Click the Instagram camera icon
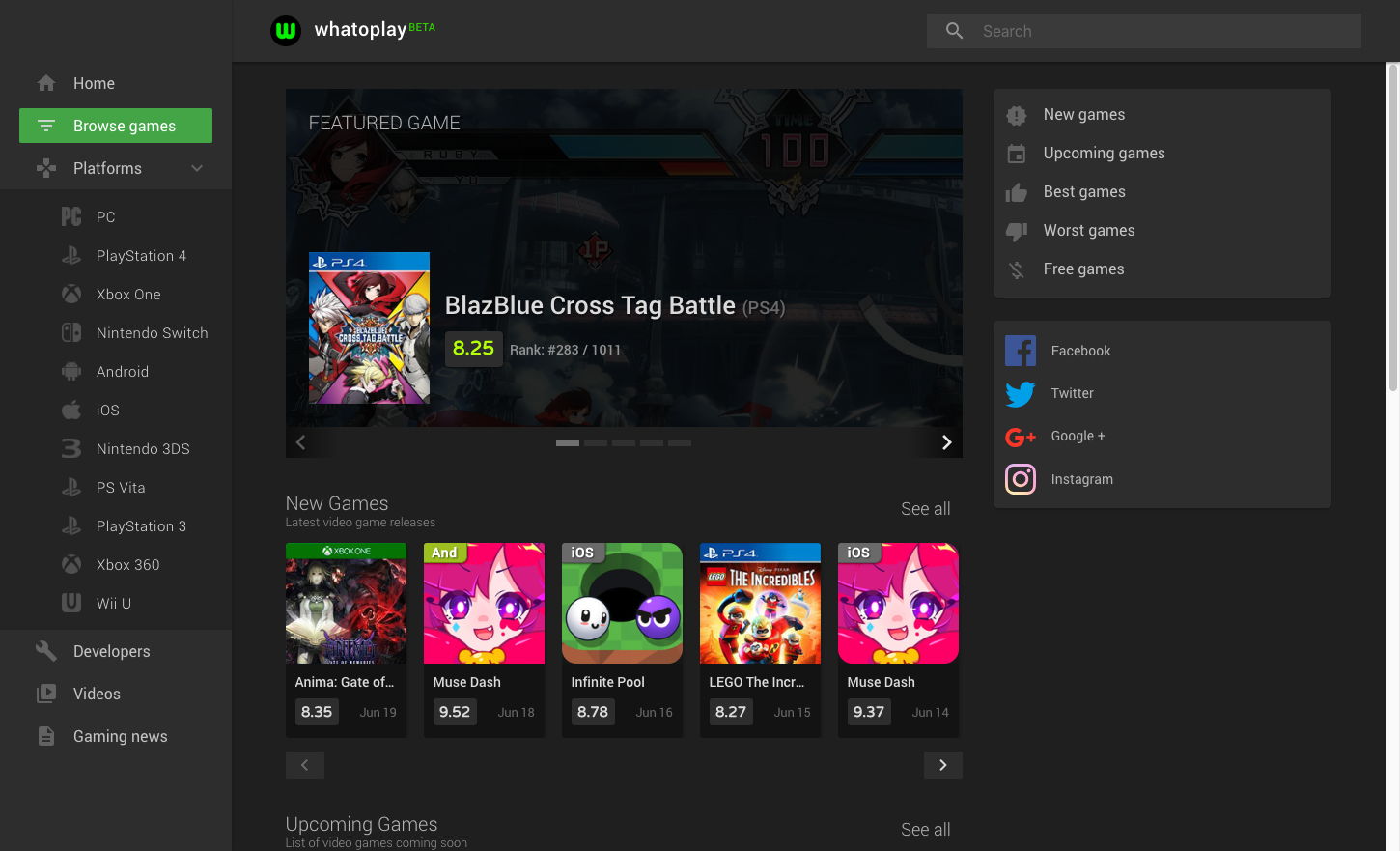Screen dimensions: 1400x851 tap(1021, 479)
